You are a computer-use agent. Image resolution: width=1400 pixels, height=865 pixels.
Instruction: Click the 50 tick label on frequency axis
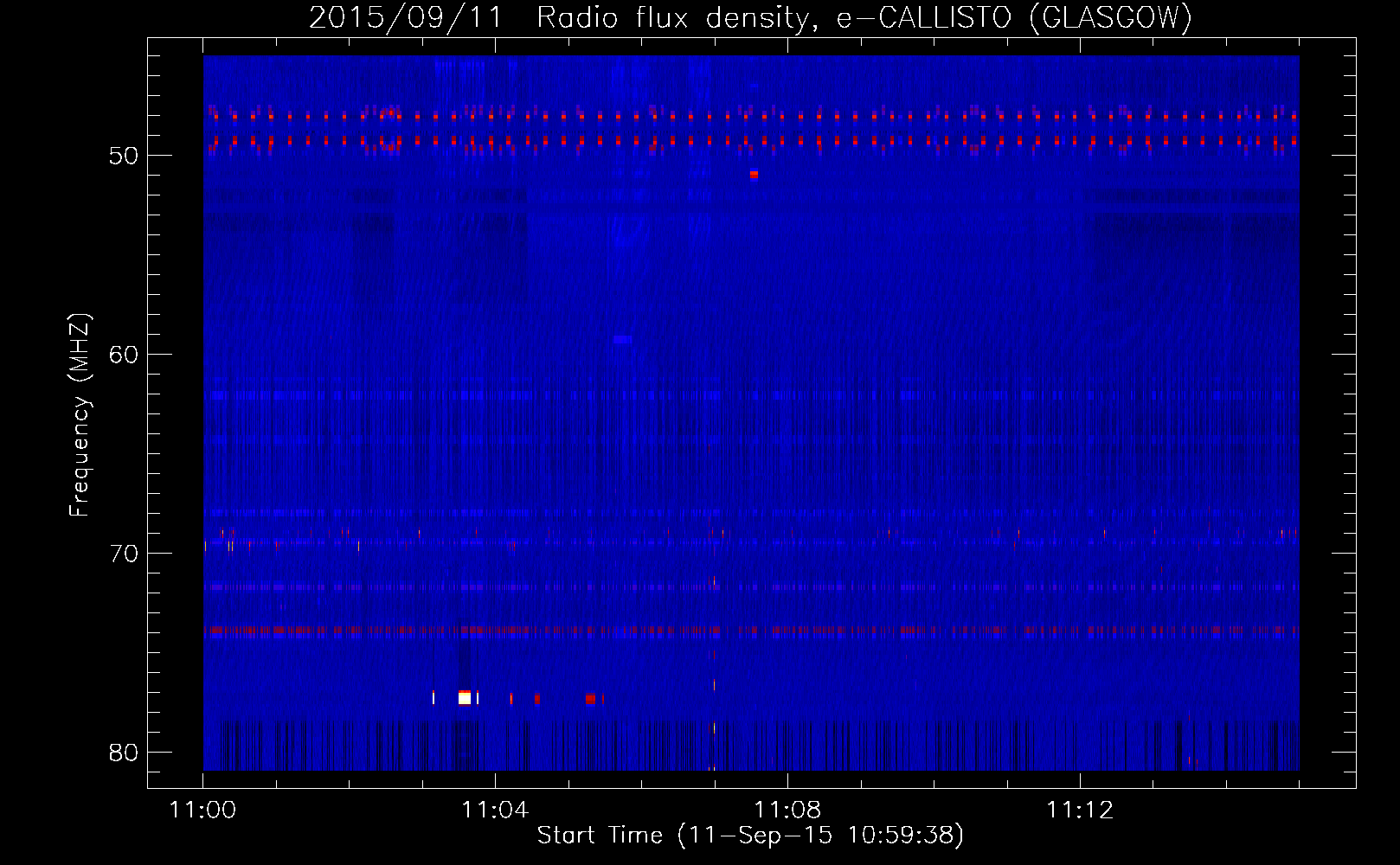[124, 156]
